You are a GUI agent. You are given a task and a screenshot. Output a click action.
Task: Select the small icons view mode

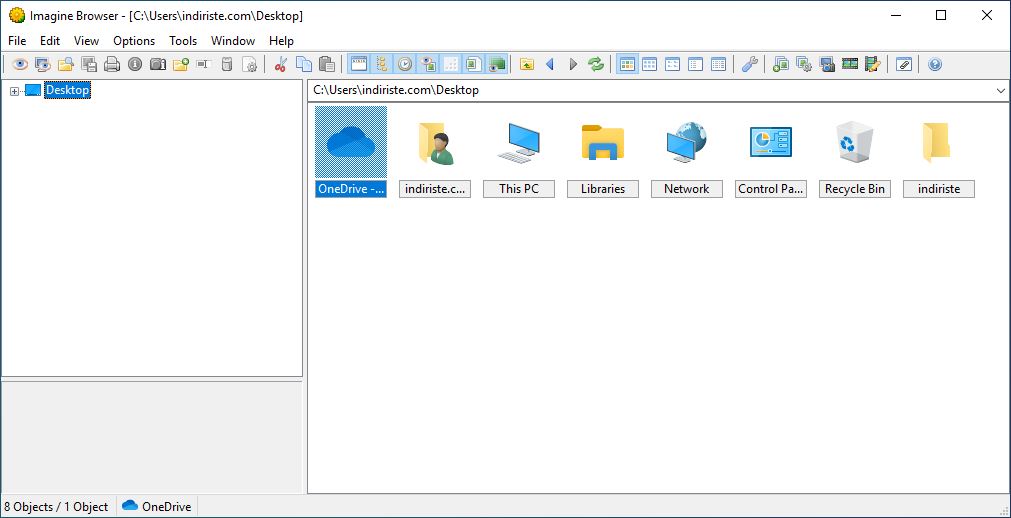[672, 64]
